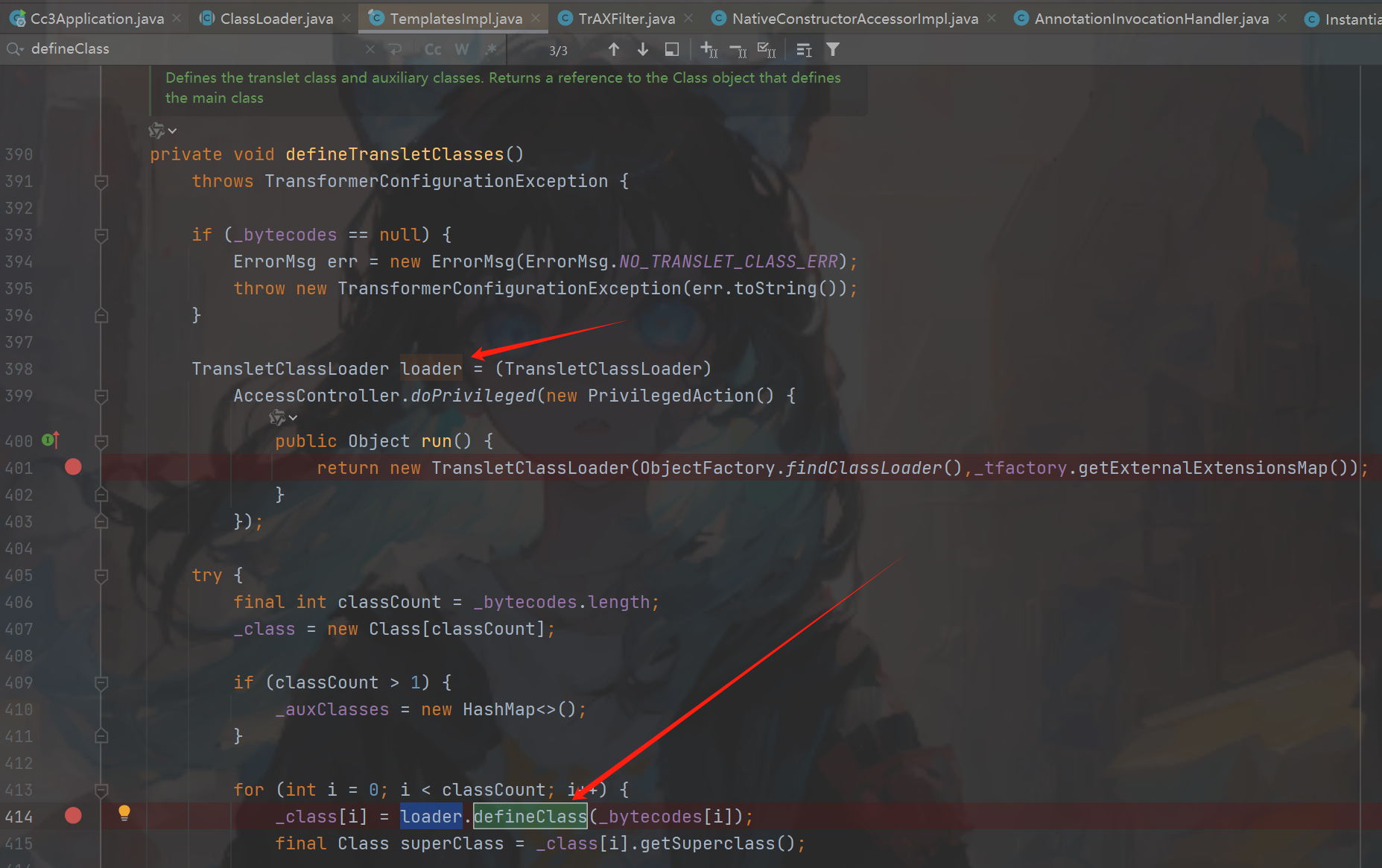Open the AnnotationInvocationHandler.java tab
1382x868 pixels.
pos(1143,19)
